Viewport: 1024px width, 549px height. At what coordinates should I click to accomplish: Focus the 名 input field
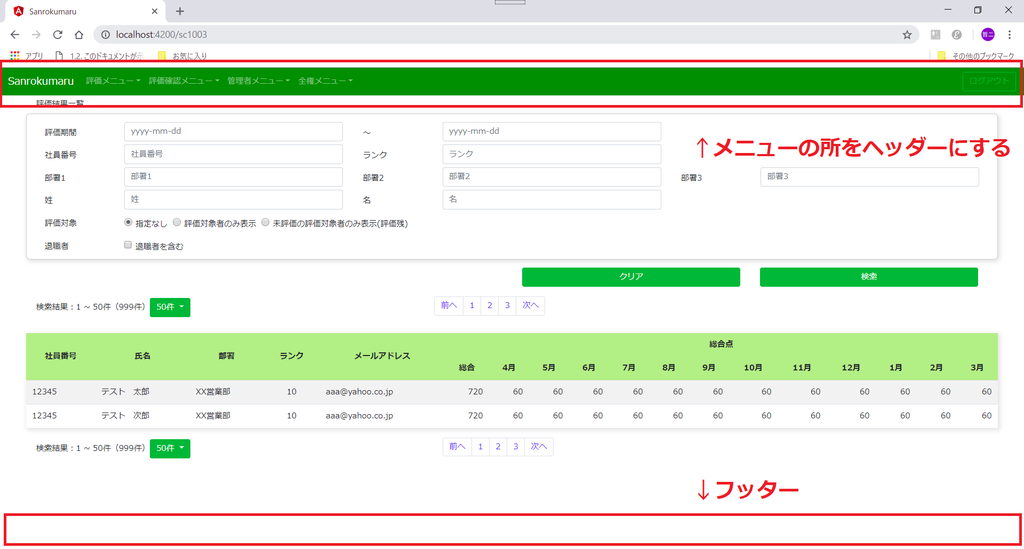551,200
